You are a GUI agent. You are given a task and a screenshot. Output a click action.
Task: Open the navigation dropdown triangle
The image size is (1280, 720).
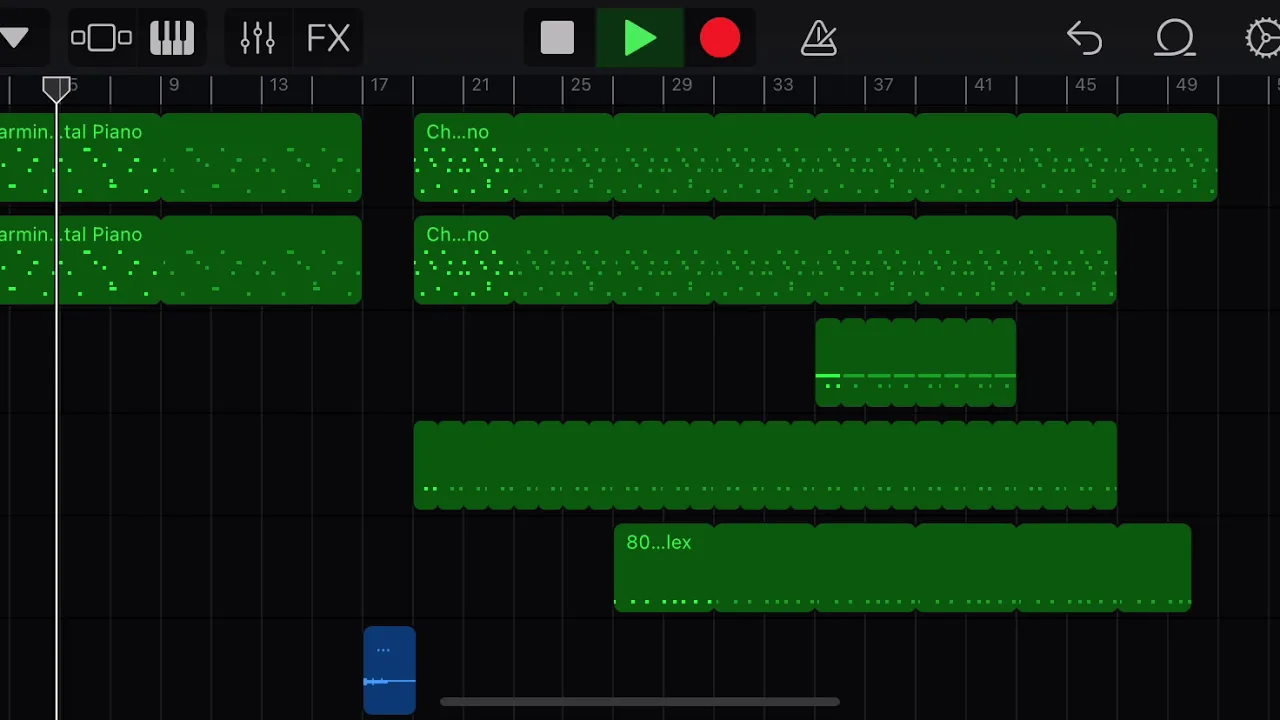coord(14,39)
